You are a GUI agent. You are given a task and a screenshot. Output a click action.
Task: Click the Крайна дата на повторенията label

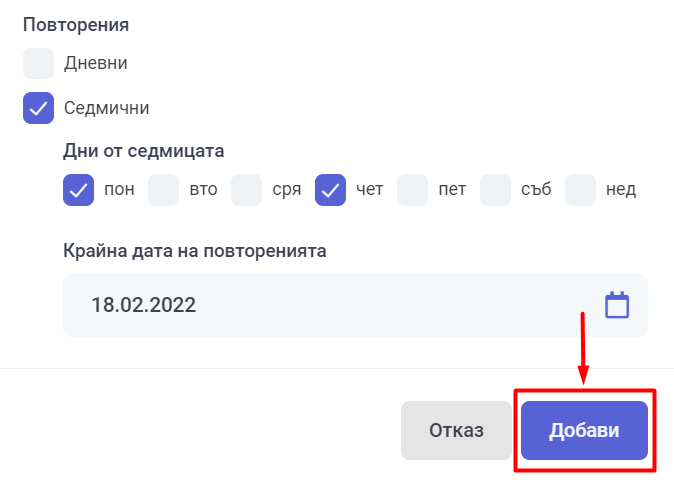coord(195,251)
